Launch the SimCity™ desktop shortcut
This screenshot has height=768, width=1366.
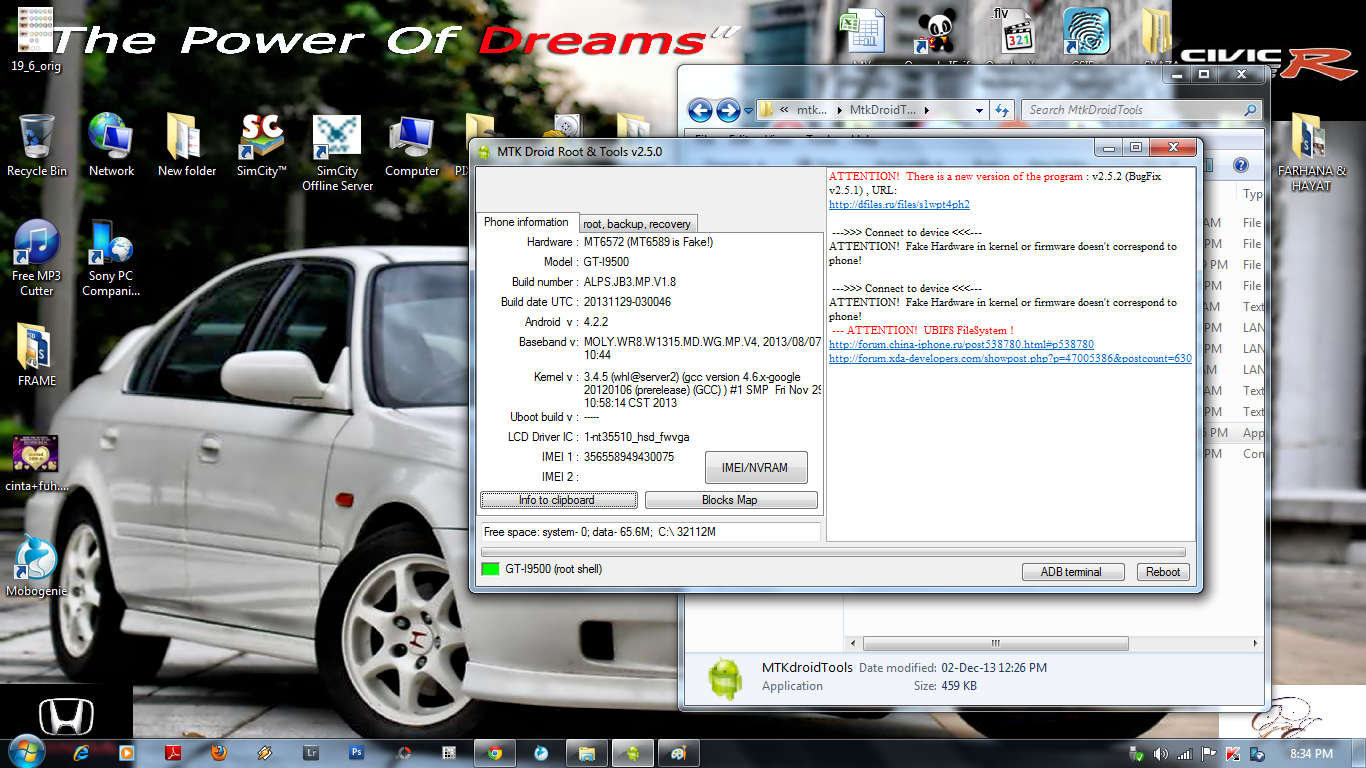261,145
